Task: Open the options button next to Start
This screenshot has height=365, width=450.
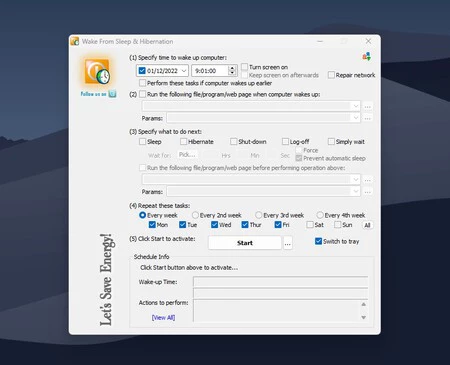Action: click(288, 243)
